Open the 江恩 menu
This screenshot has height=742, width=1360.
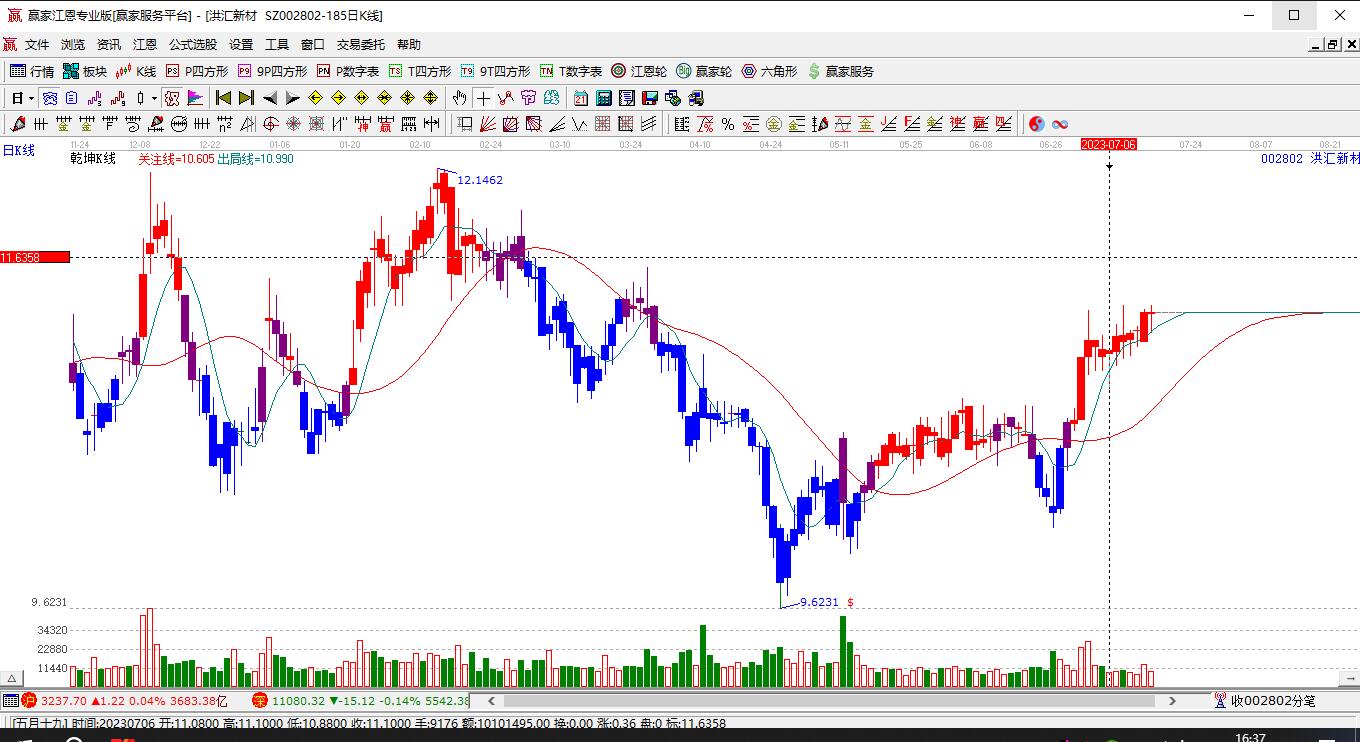(145, 45)
